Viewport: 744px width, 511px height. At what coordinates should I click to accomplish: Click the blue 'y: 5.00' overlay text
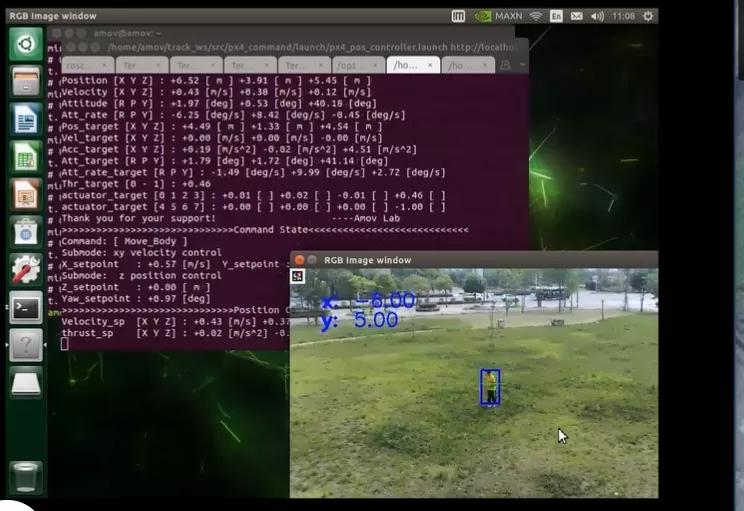point(359,320)
